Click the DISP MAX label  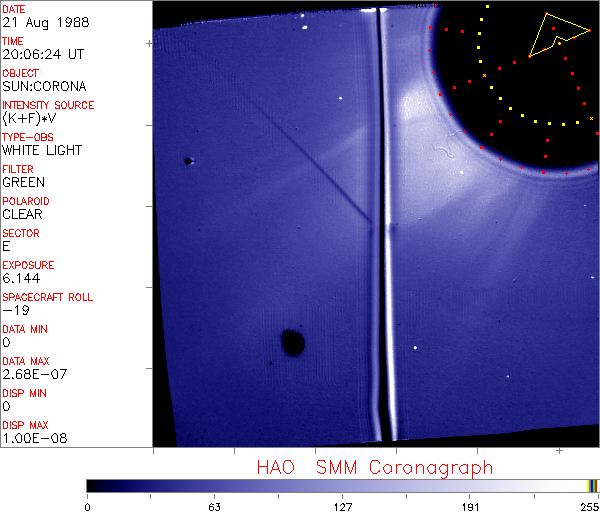(x=25, y=425)
